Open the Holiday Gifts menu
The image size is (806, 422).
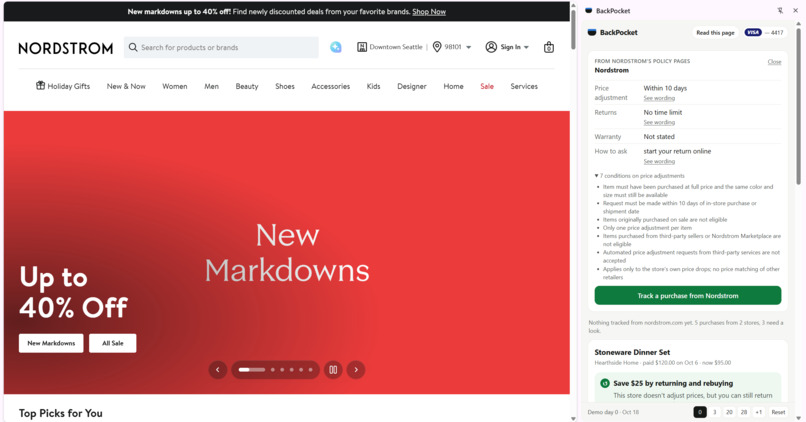(63, 86)
